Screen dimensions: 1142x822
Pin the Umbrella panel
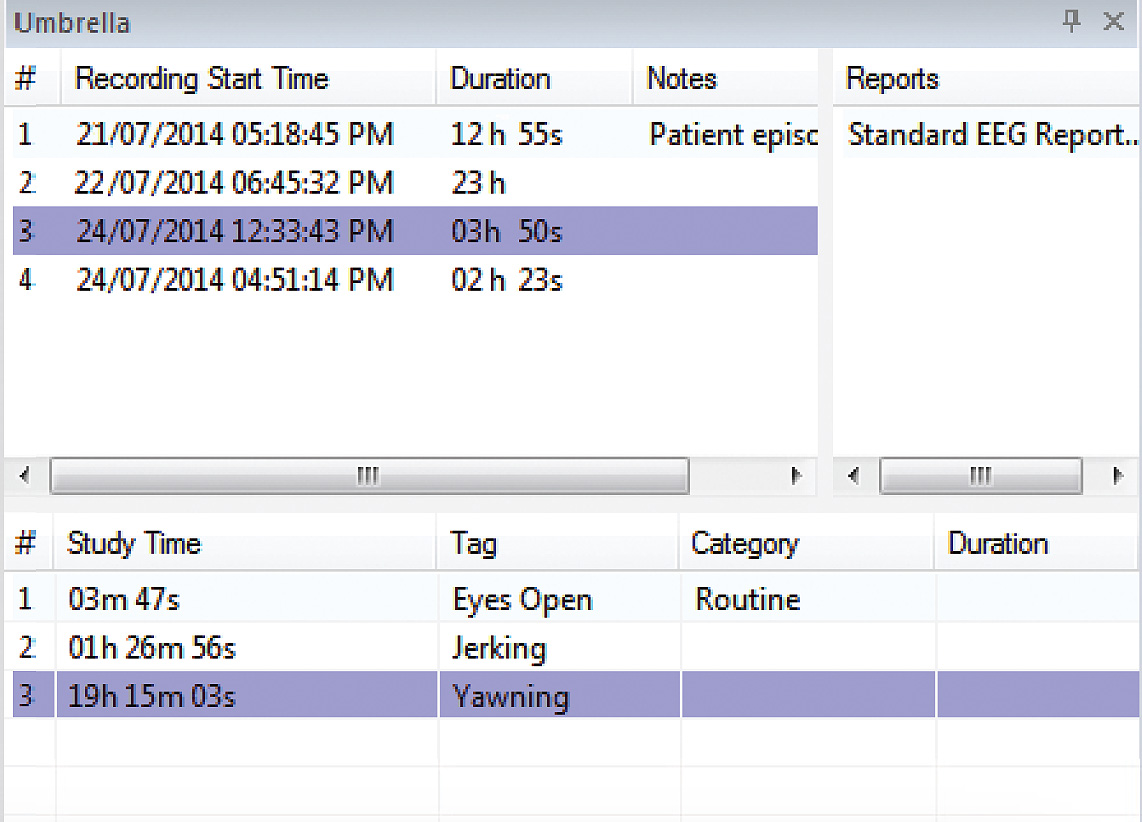[1072, 22]
